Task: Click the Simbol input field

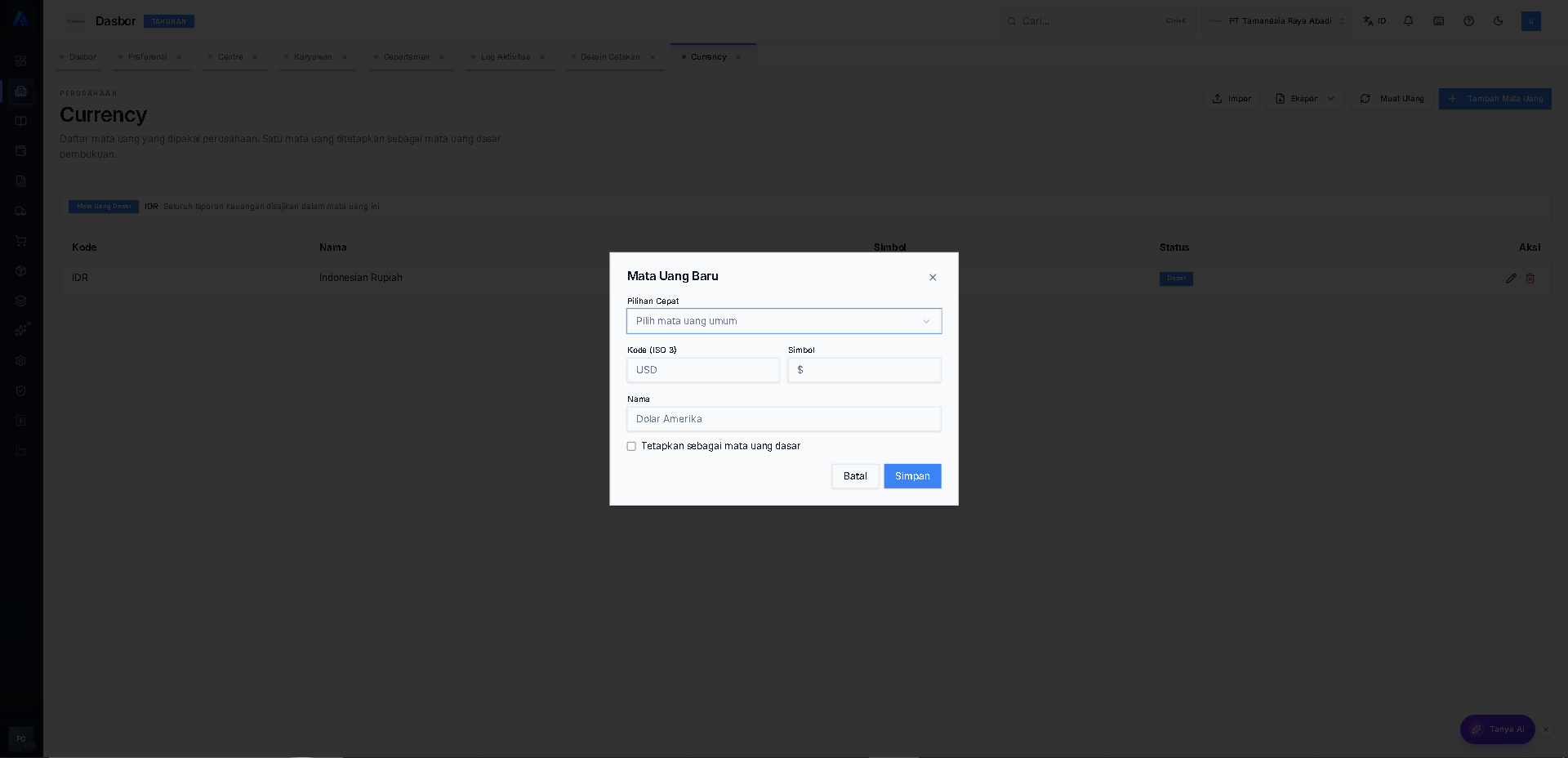Action: tap(864, 370)
